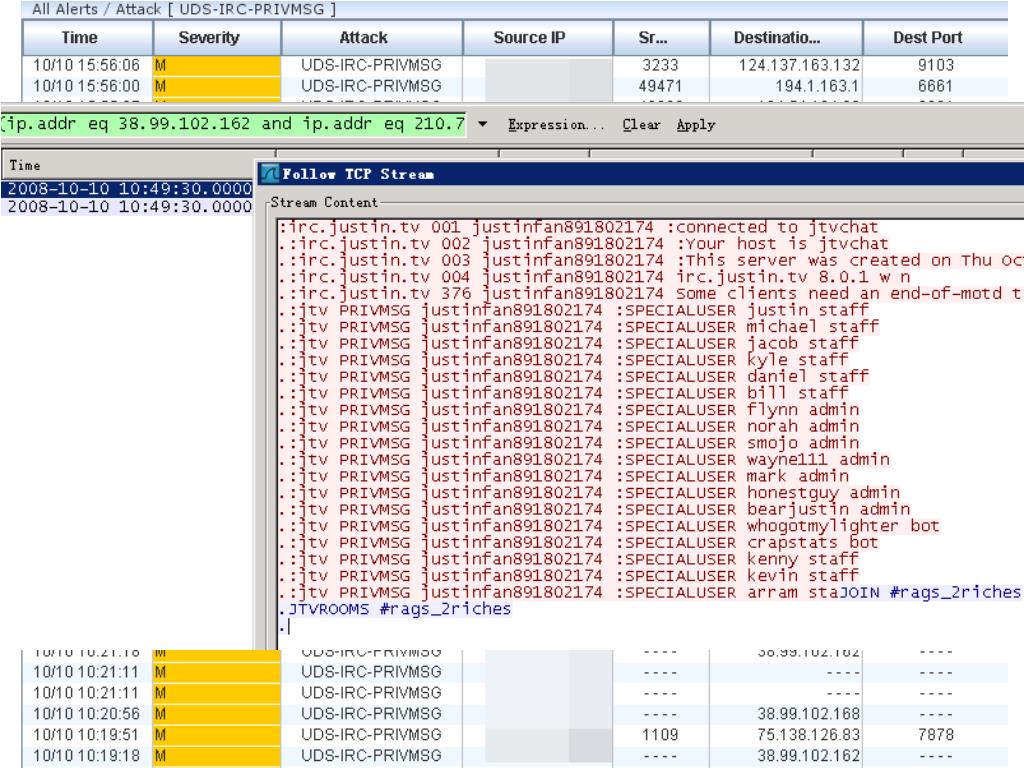The image size is (1024, 768).
Task: Click the "JTVROOMS #rags_2riches" client line
Action: click(394, 609)
